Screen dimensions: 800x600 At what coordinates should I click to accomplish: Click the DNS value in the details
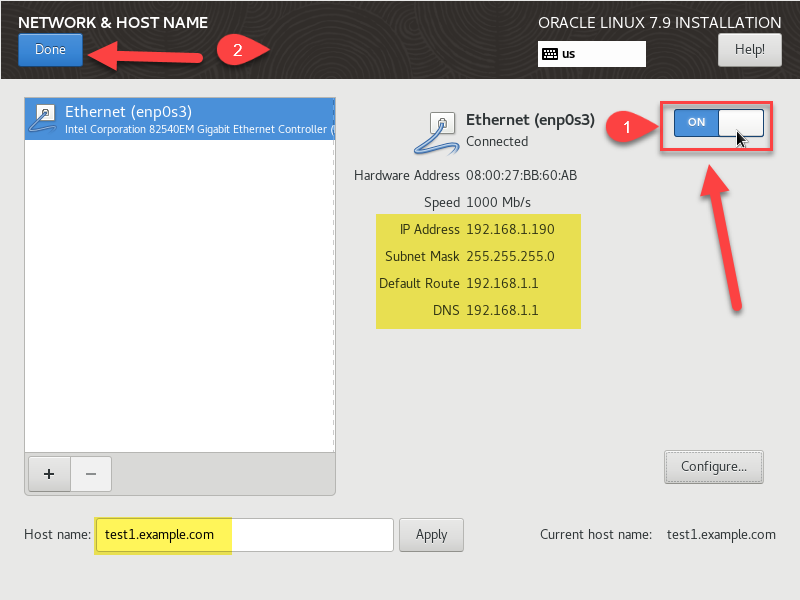point(502,311)
